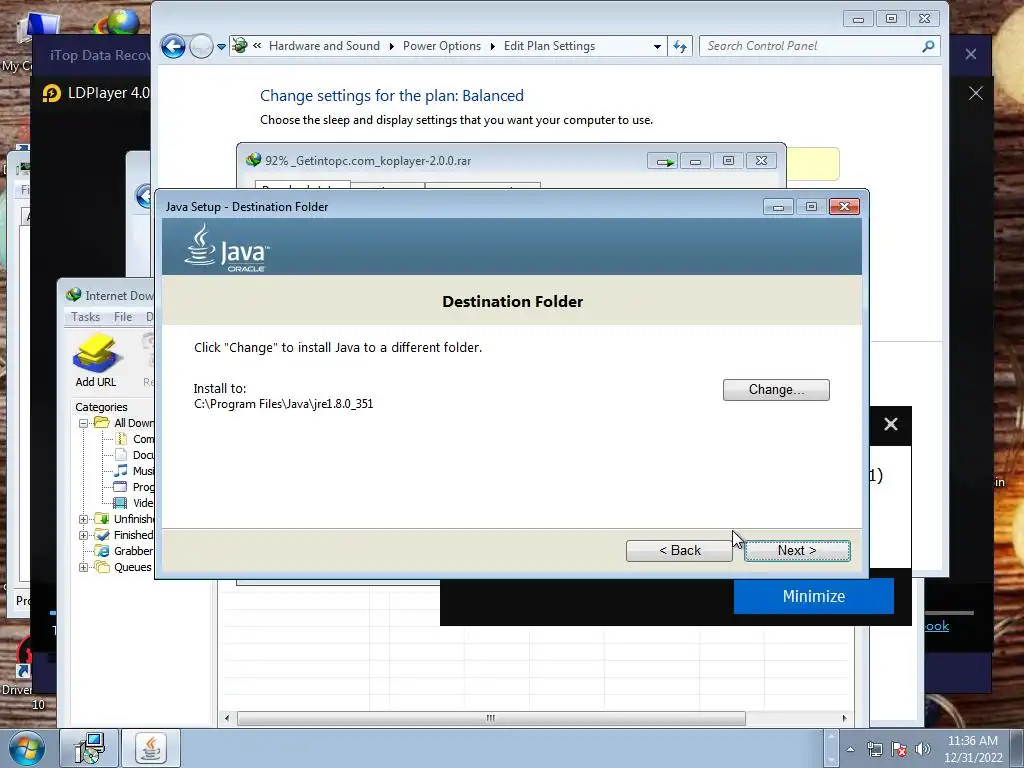Click the Back button in Java Setup
The height and width of the screenshot is (768, 1024).
pos(679,551)
